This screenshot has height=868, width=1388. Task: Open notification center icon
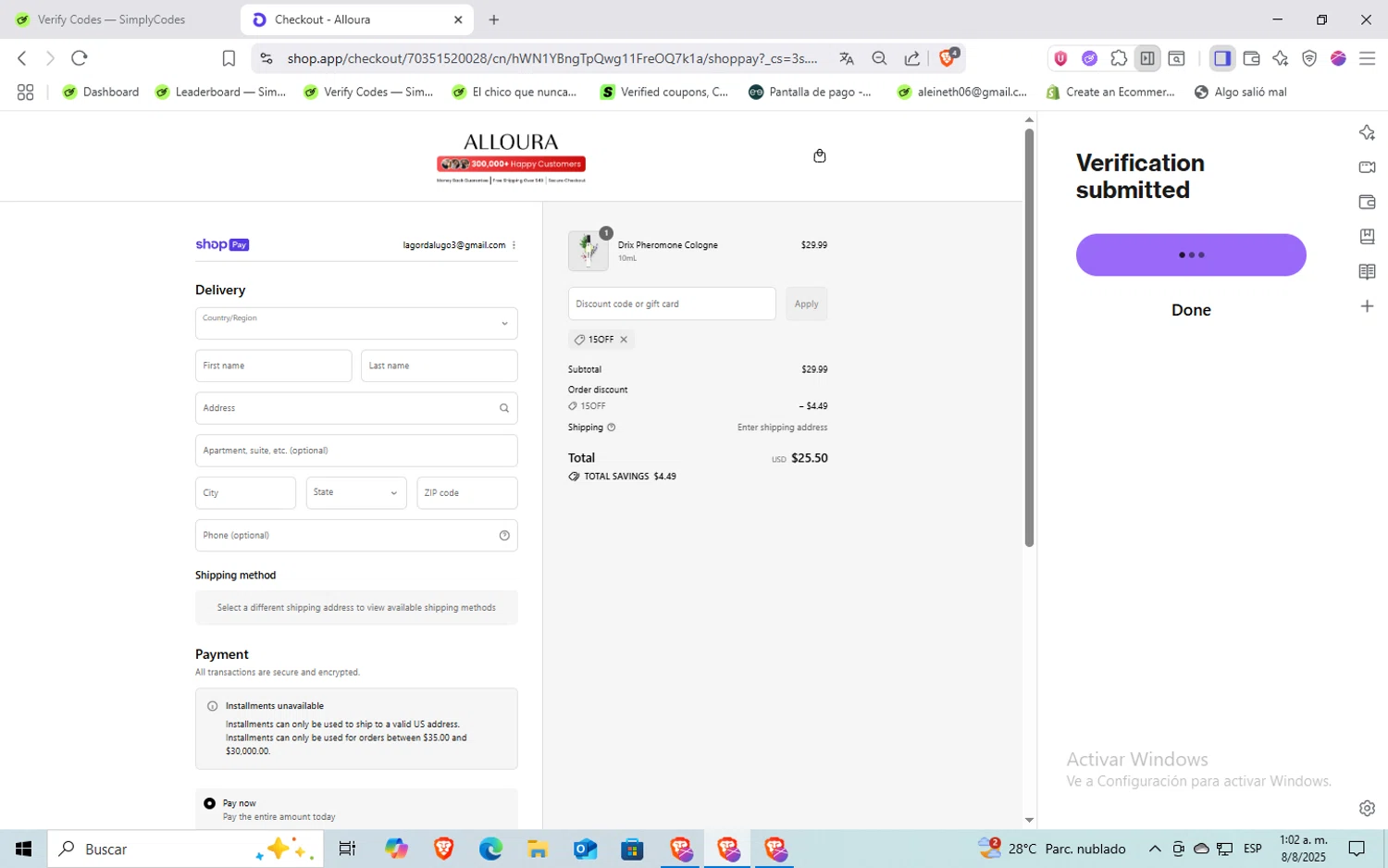[1357, 849]
